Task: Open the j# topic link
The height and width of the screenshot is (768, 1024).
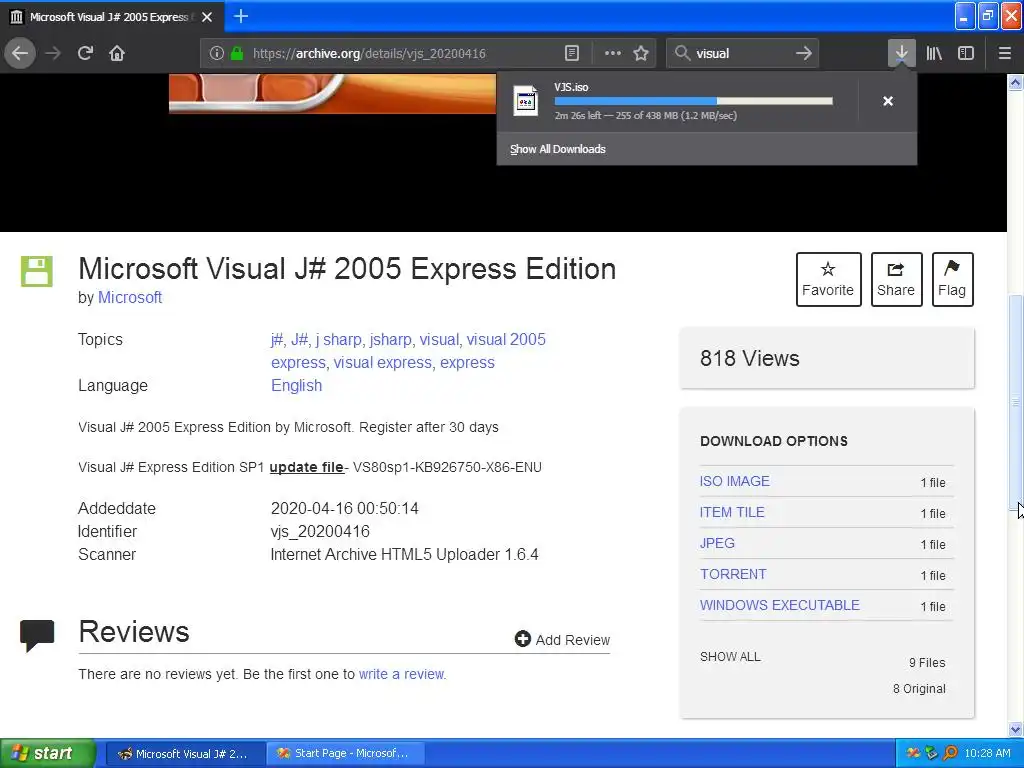Action: coord(277,340)
